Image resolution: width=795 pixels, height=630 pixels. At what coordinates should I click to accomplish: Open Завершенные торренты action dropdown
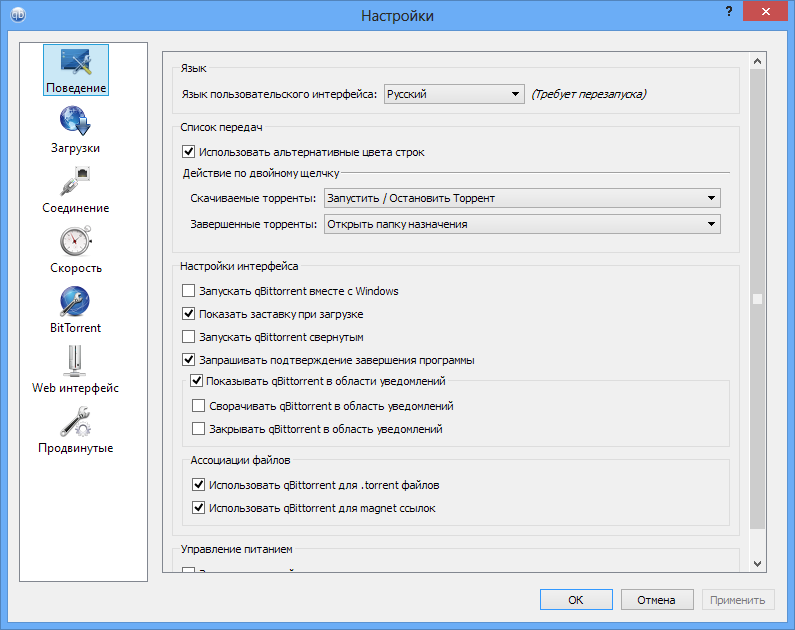[522, 224]
